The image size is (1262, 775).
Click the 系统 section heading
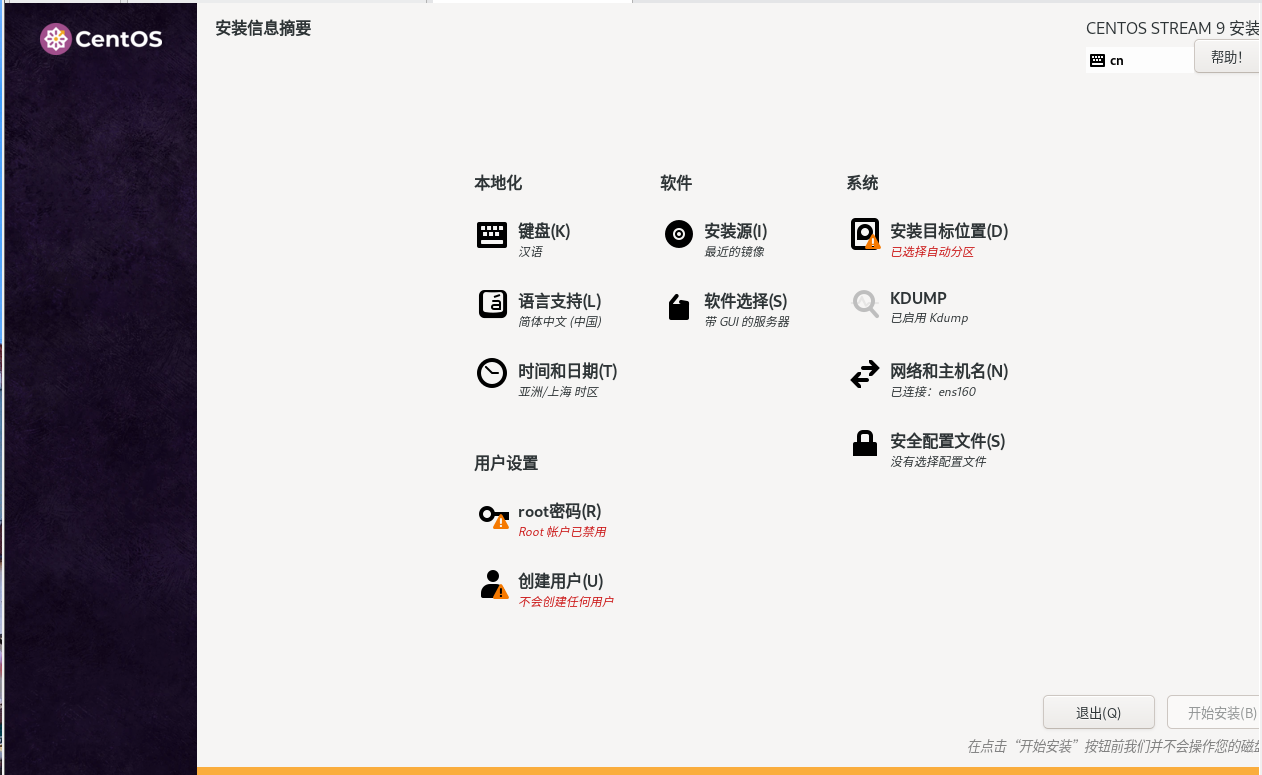(x=862, y=183)
